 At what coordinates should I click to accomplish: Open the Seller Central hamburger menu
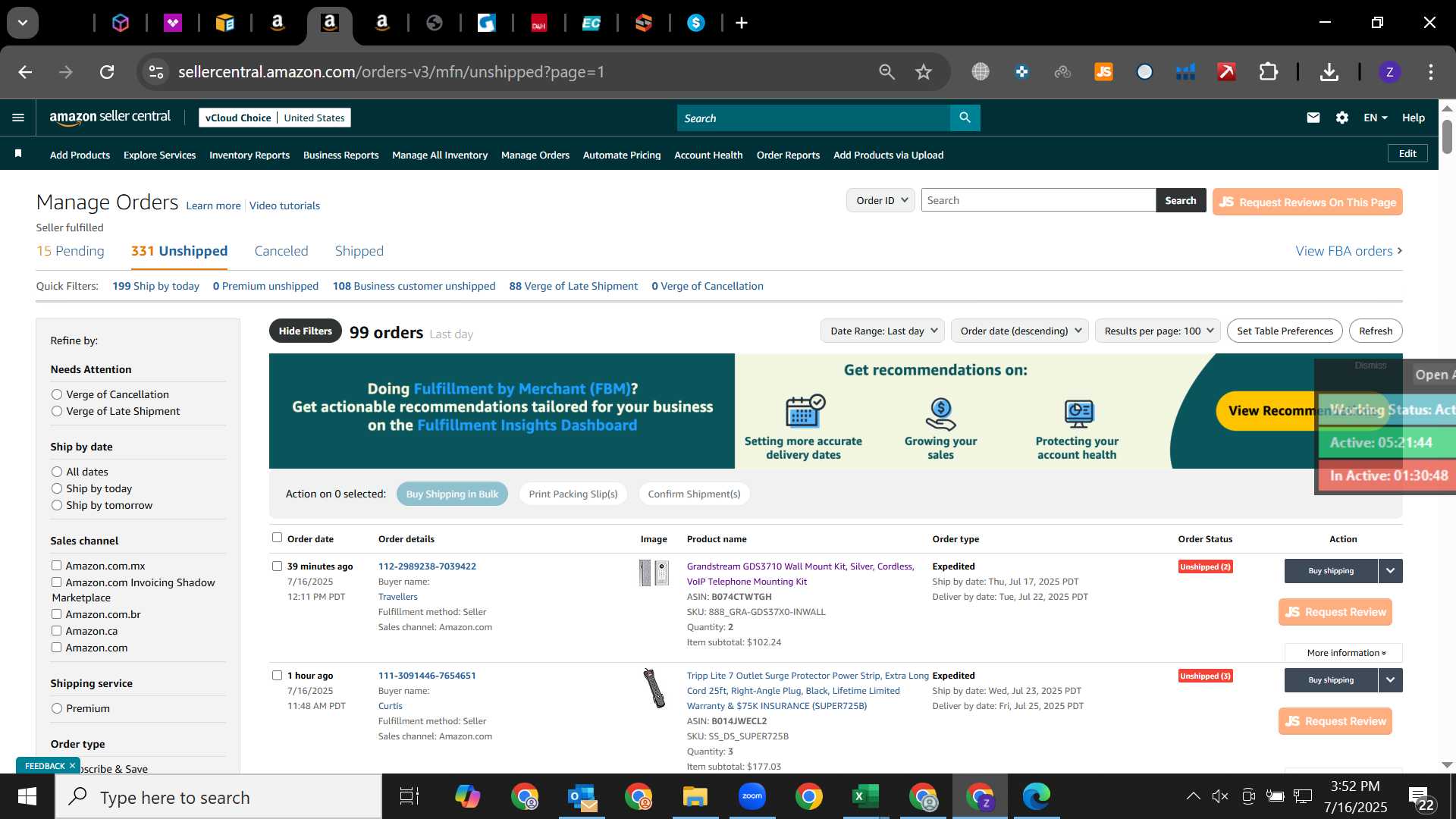18,118
